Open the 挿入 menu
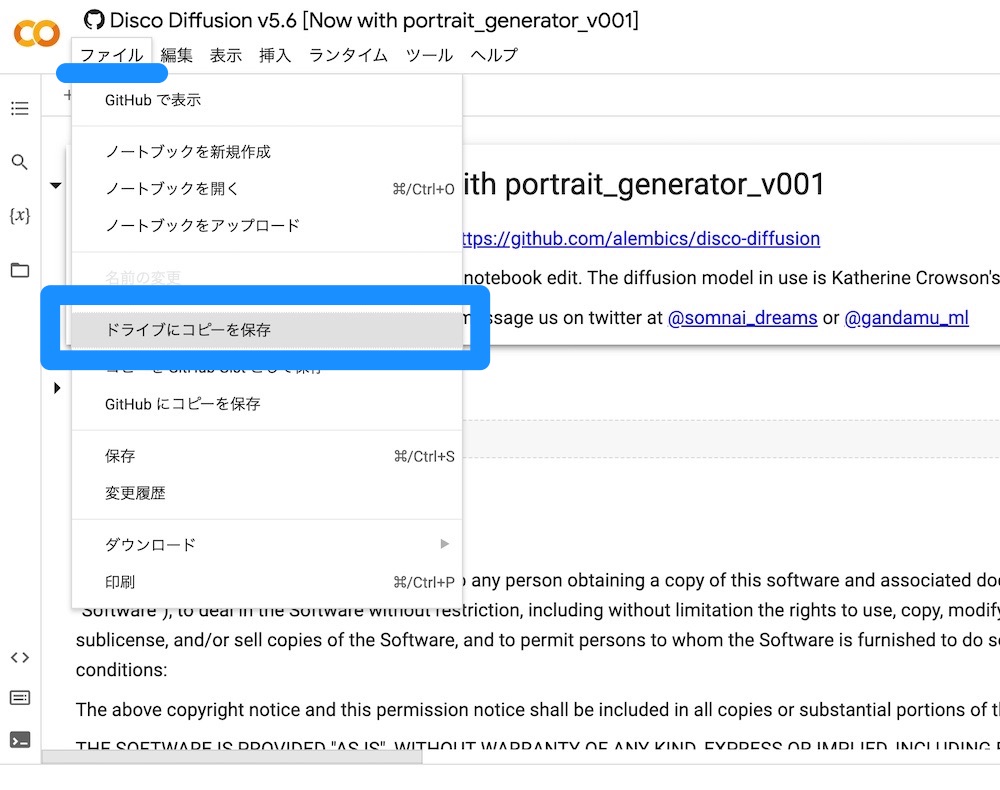The height and width of the screenshot is (790, 1000). tap(275, 55)
